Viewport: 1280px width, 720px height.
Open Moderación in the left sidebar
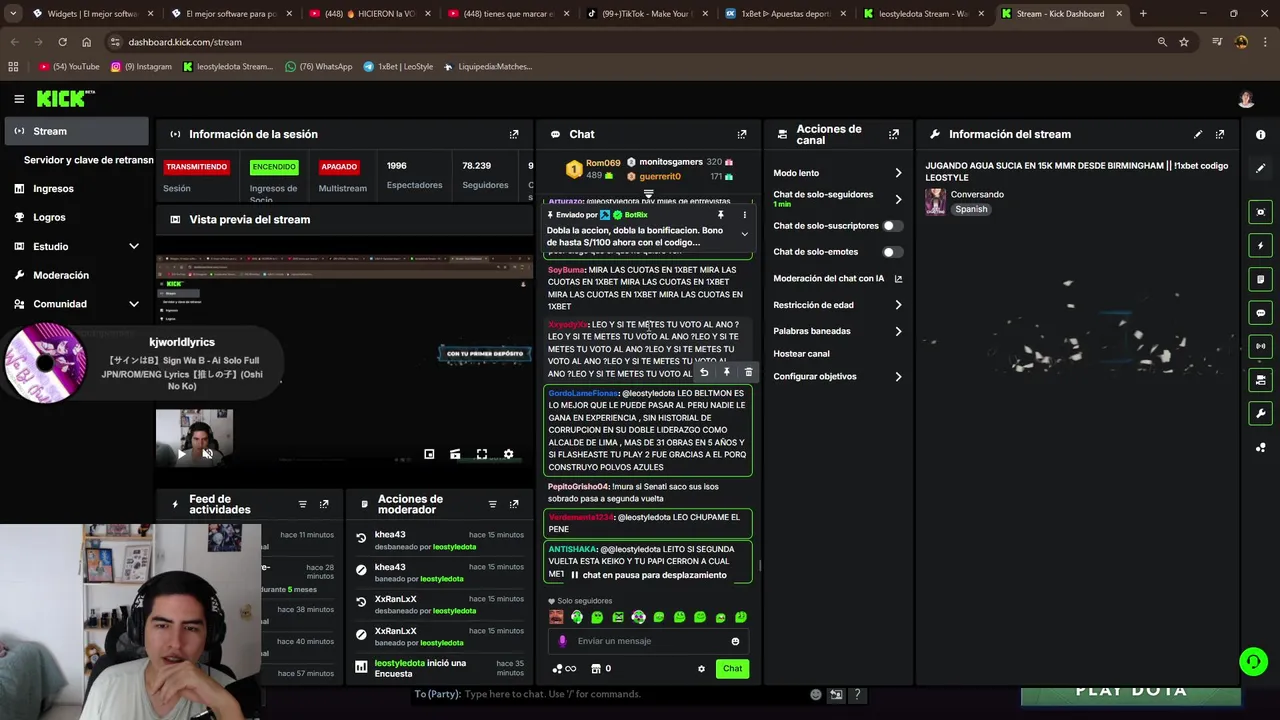76,275
